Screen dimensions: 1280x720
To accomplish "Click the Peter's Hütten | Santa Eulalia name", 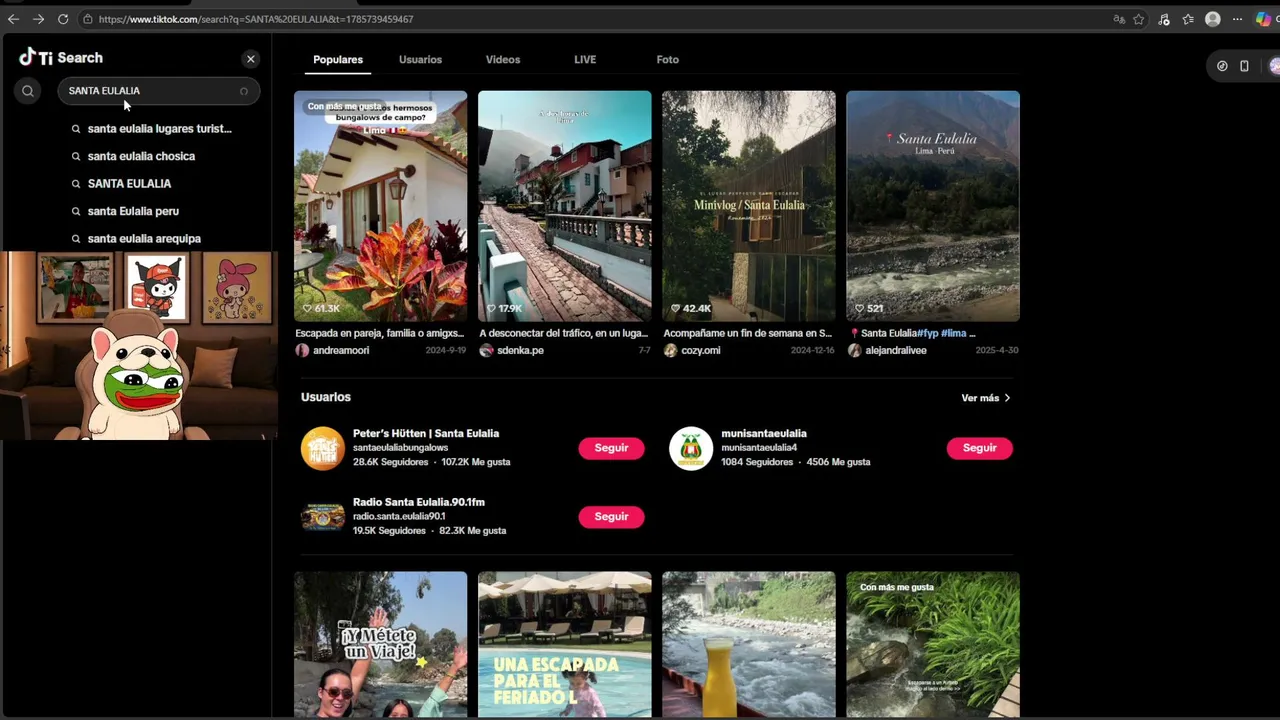I will [x=426, y=433].
